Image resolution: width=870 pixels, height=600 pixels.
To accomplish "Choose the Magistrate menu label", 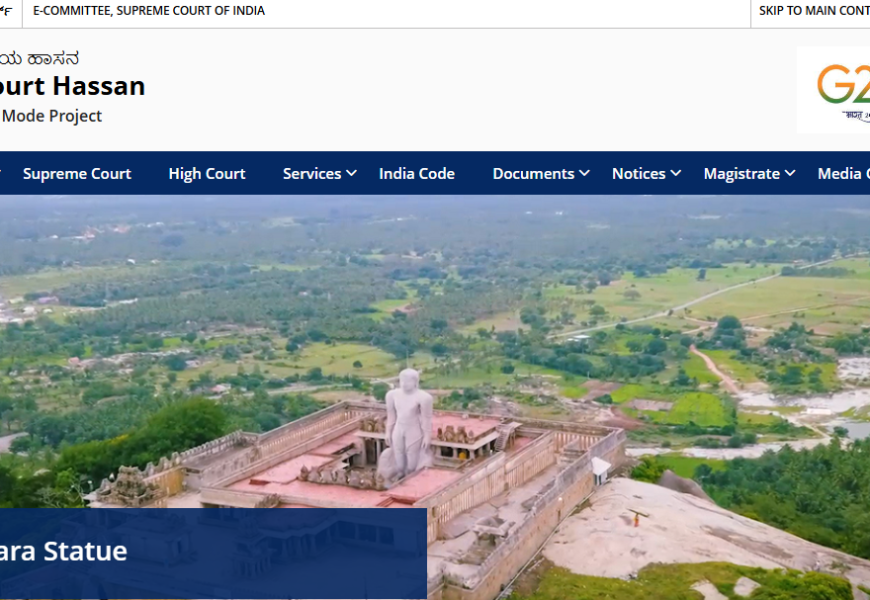I will [x=741, y=174].
